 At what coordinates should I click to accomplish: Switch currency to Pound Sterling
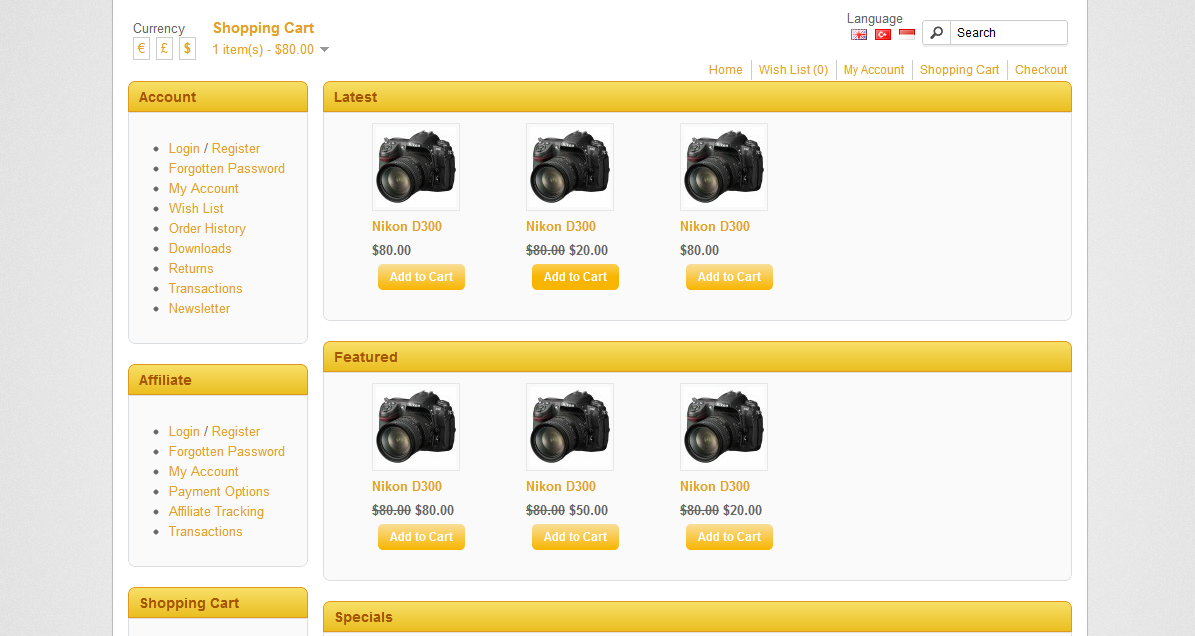pos(164,49)
